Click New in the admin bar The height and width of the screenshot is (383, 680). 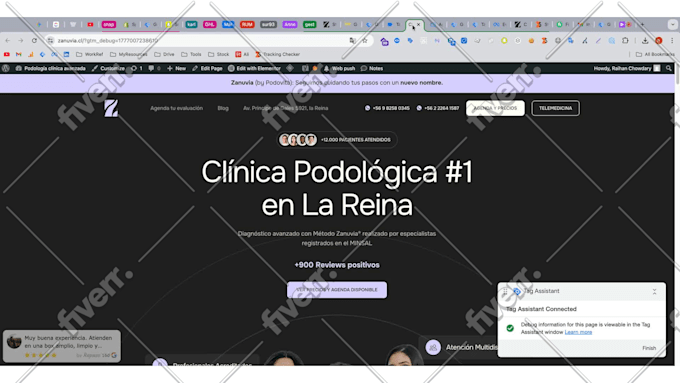[x=177, y=68]
